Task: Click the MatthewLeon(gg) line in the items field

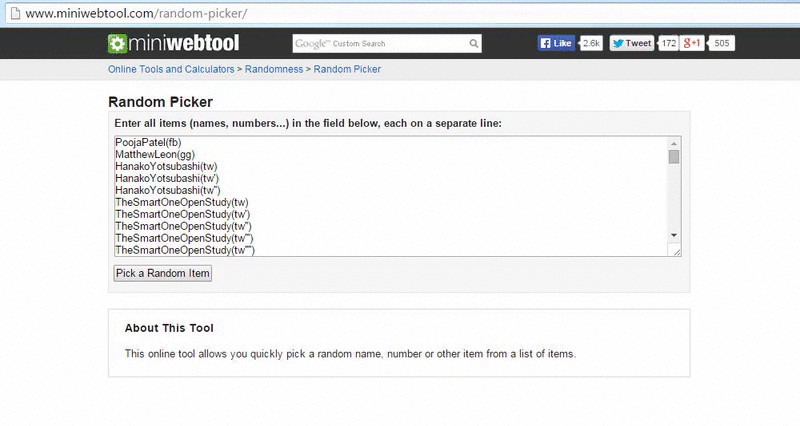Action: coord(155,154)
